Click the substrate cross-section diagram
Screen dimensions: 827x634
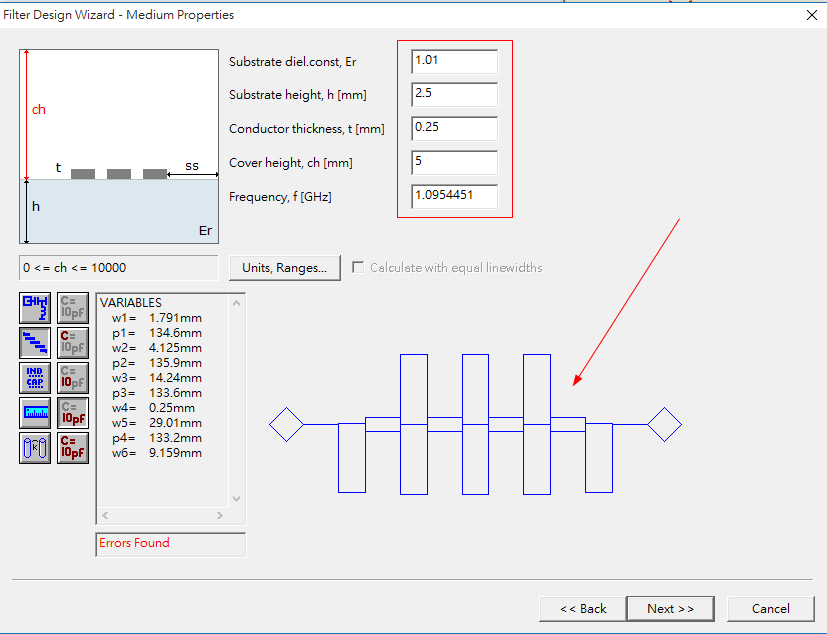pos(119,146)
